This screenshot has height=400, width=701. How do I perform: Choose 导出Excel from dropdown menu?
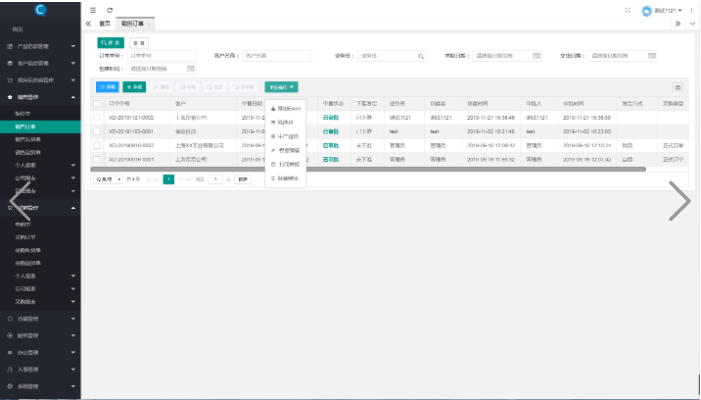[286, 109]
